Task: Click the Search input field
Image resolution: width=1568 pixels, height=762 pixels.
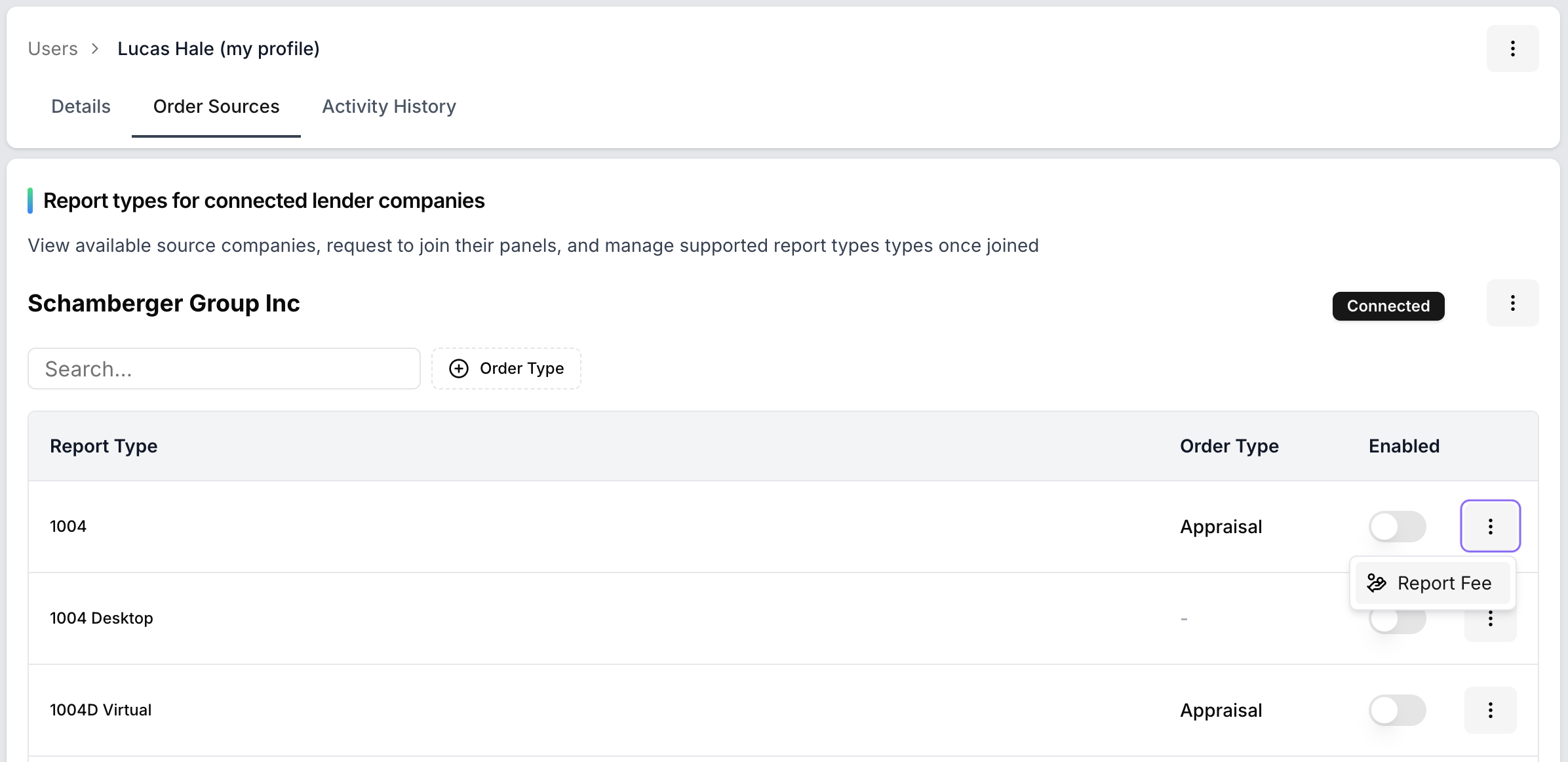Action: tap(224, 369)
